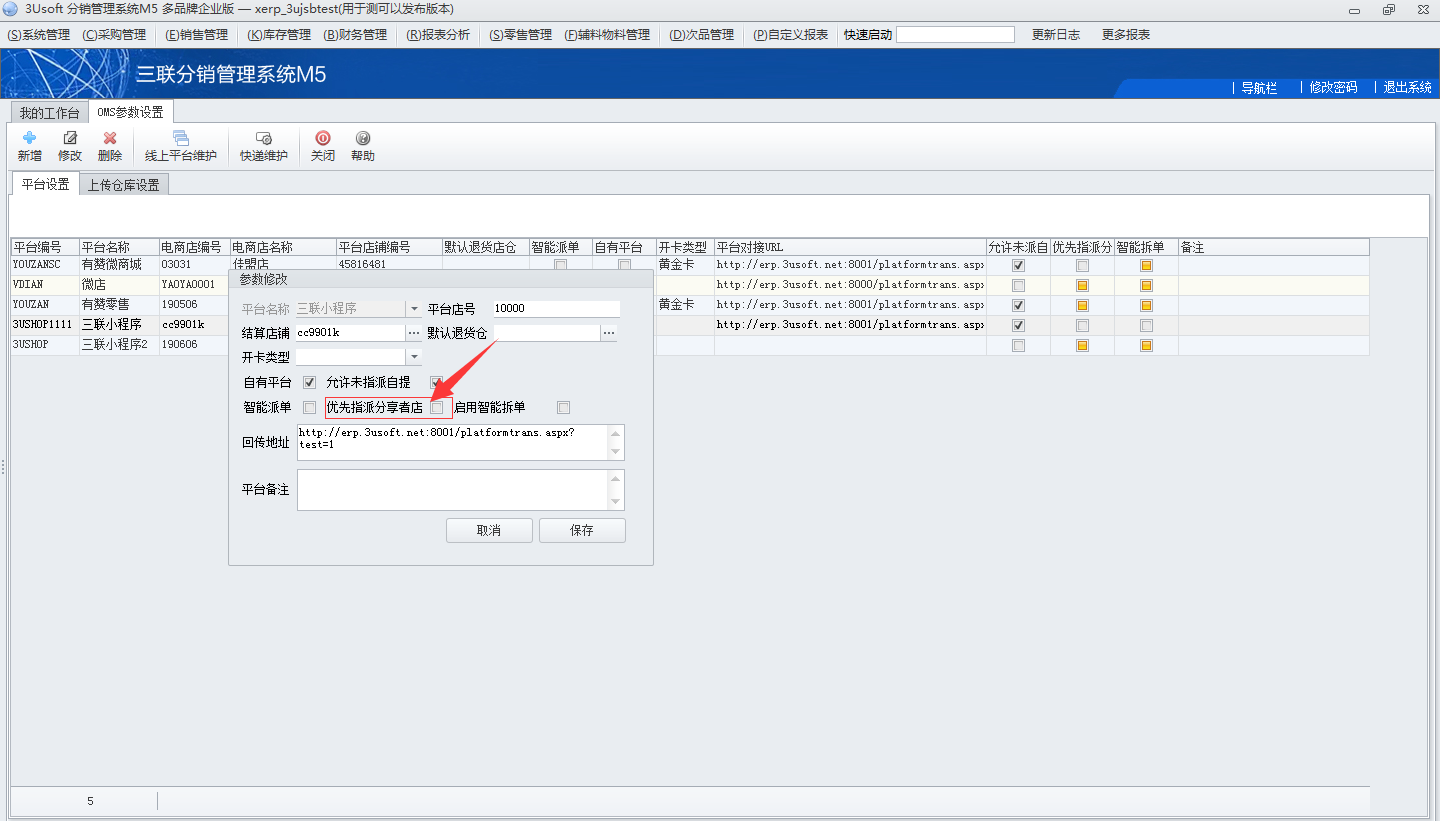The image size is (1440, 821).
Task: Select the 平台设置 tab
Action: (46, 184)
